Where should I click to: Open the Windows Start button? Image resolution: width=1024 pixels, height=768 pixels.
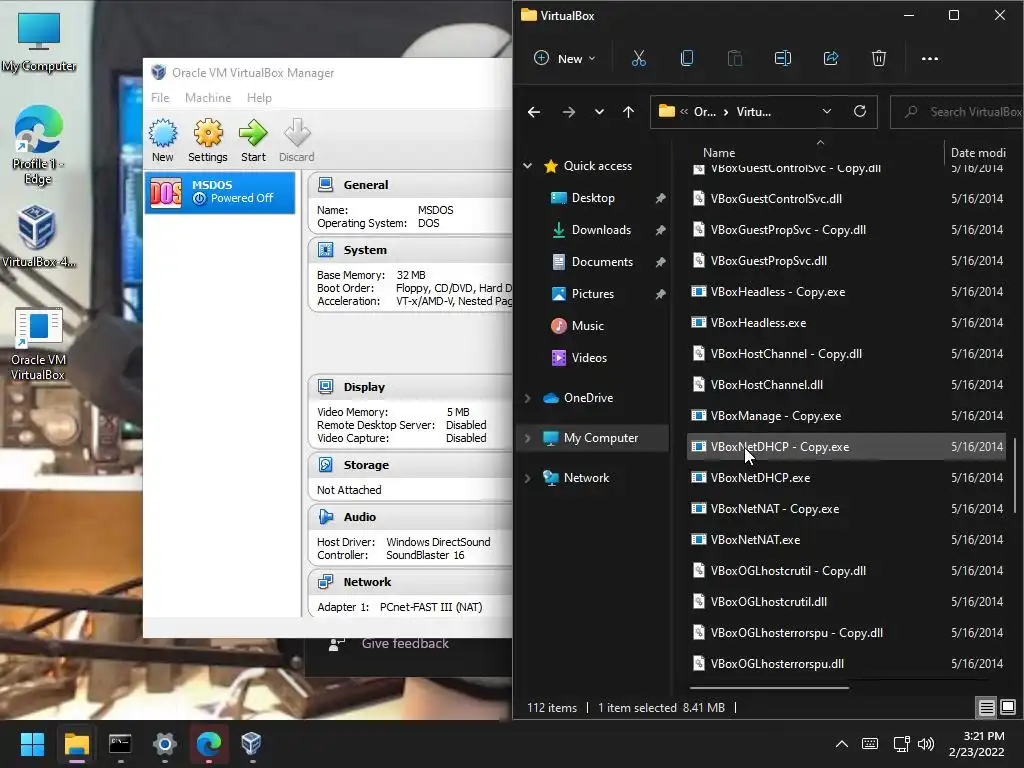point(32,744)
